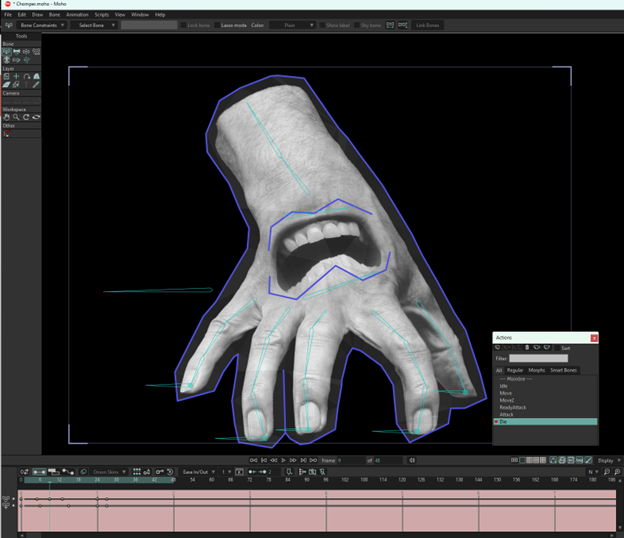
Task: Toggle the onion skin icon in timeline
Action: pos(84,472)
